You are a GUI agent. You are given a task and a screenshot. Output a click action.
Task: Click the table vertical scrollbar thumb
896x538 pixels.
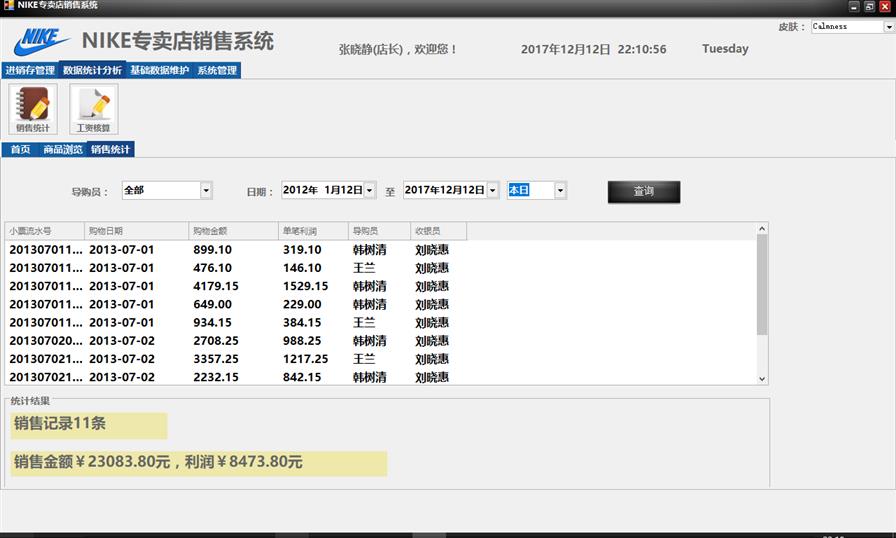click(762, 285)
